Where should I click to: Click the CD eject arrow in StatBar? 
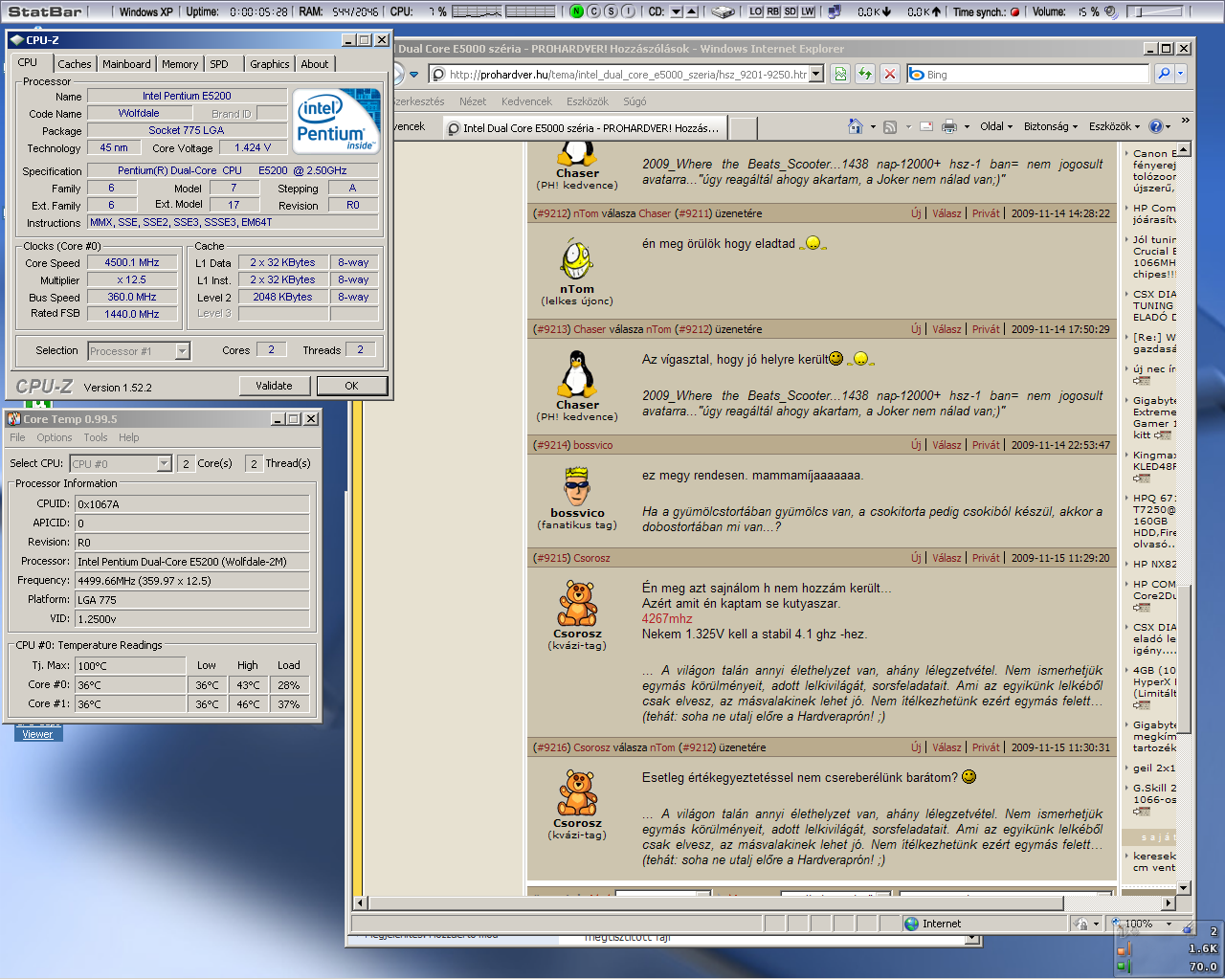point(692,11)
